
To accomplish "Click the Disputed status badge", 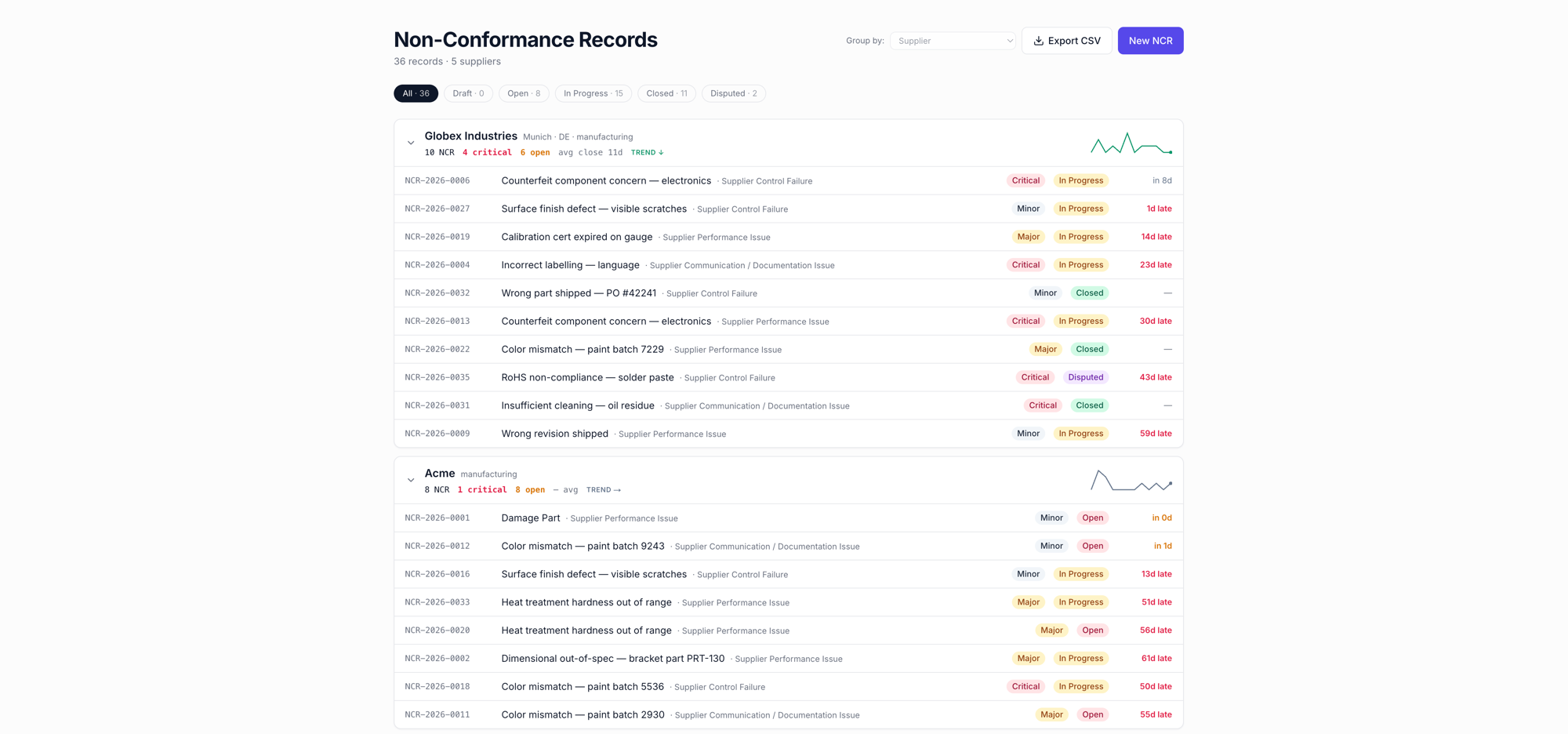I will [1085, 377].
